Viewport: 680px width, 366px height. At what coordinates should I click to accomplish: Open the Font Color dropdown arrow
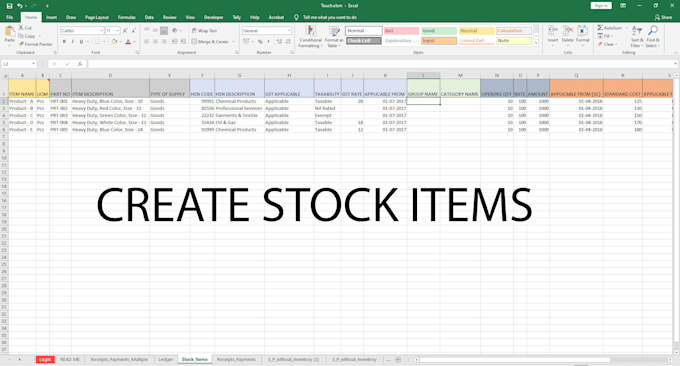pos(134,42)
